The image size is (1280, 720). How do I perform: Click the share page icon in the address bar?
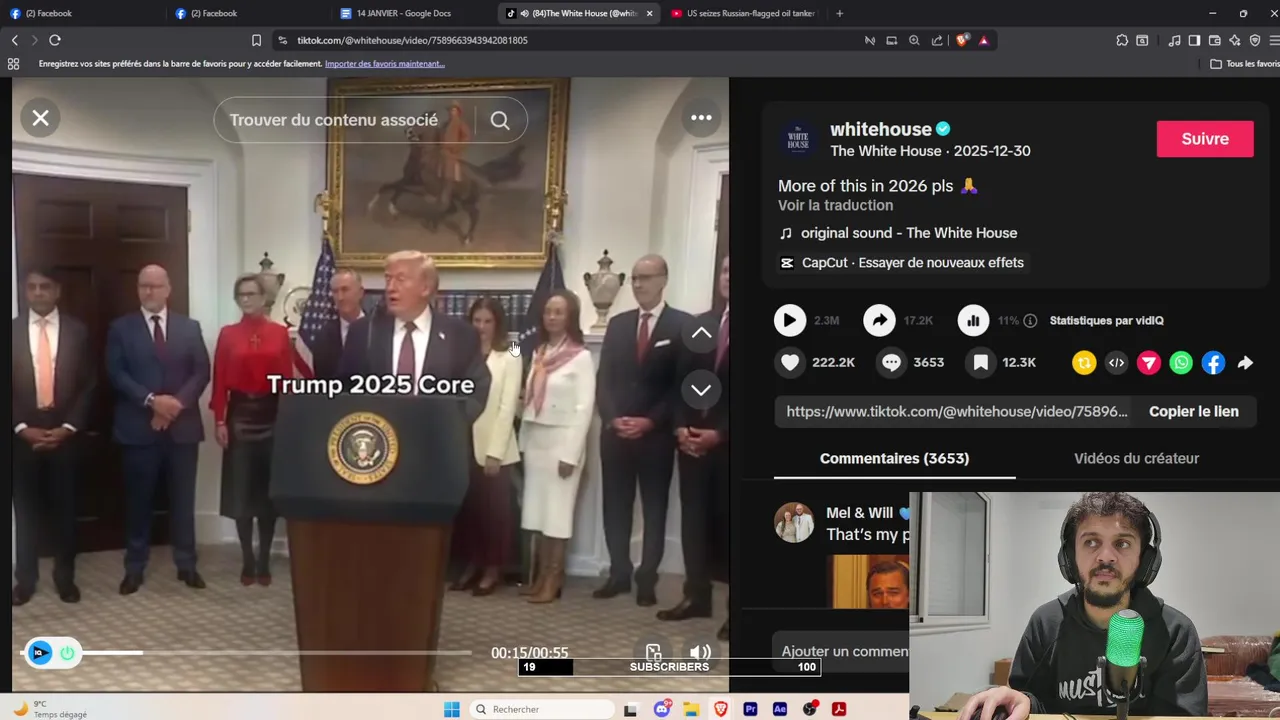[937, 40]
